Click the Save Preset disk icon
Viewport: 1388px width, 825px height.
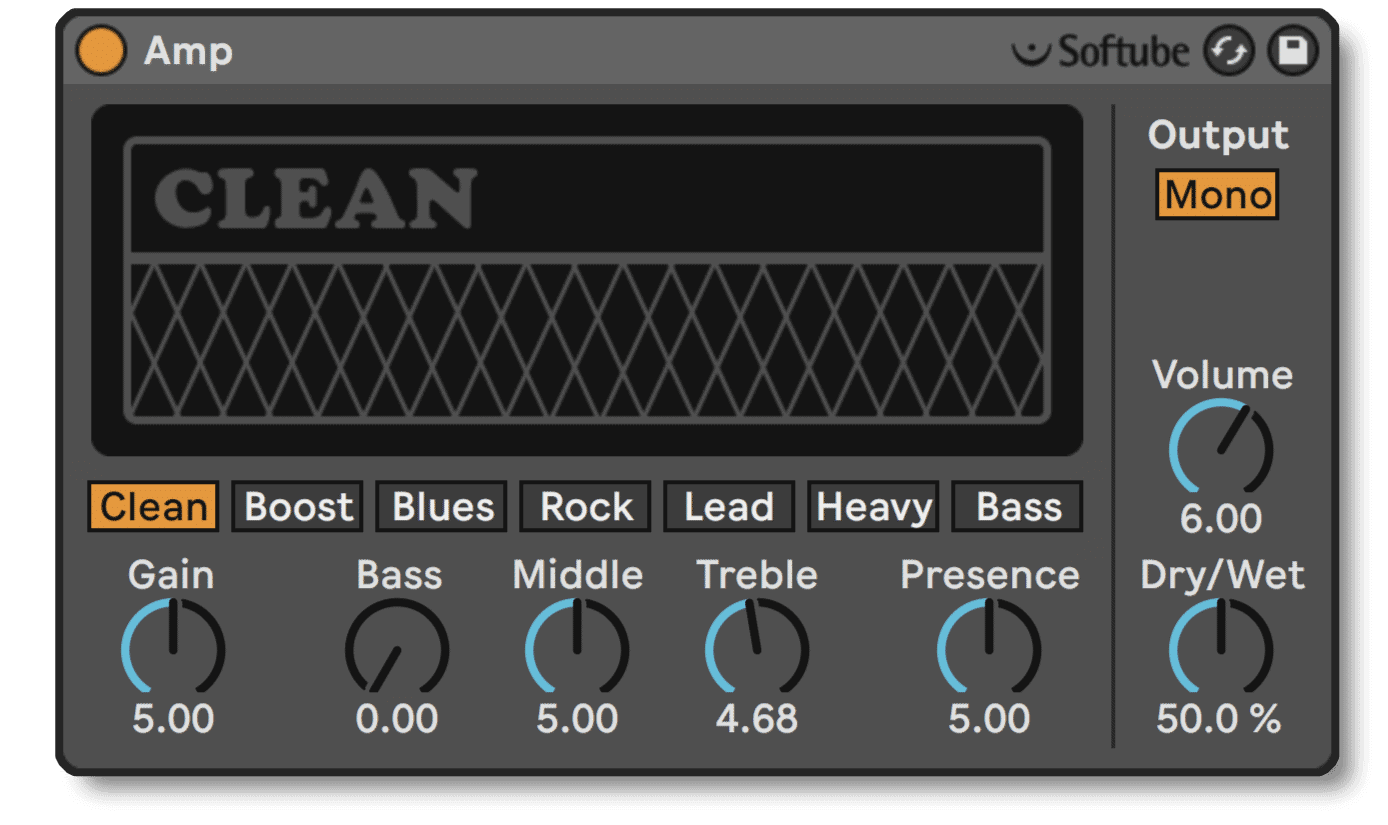tap(1293, 51)
